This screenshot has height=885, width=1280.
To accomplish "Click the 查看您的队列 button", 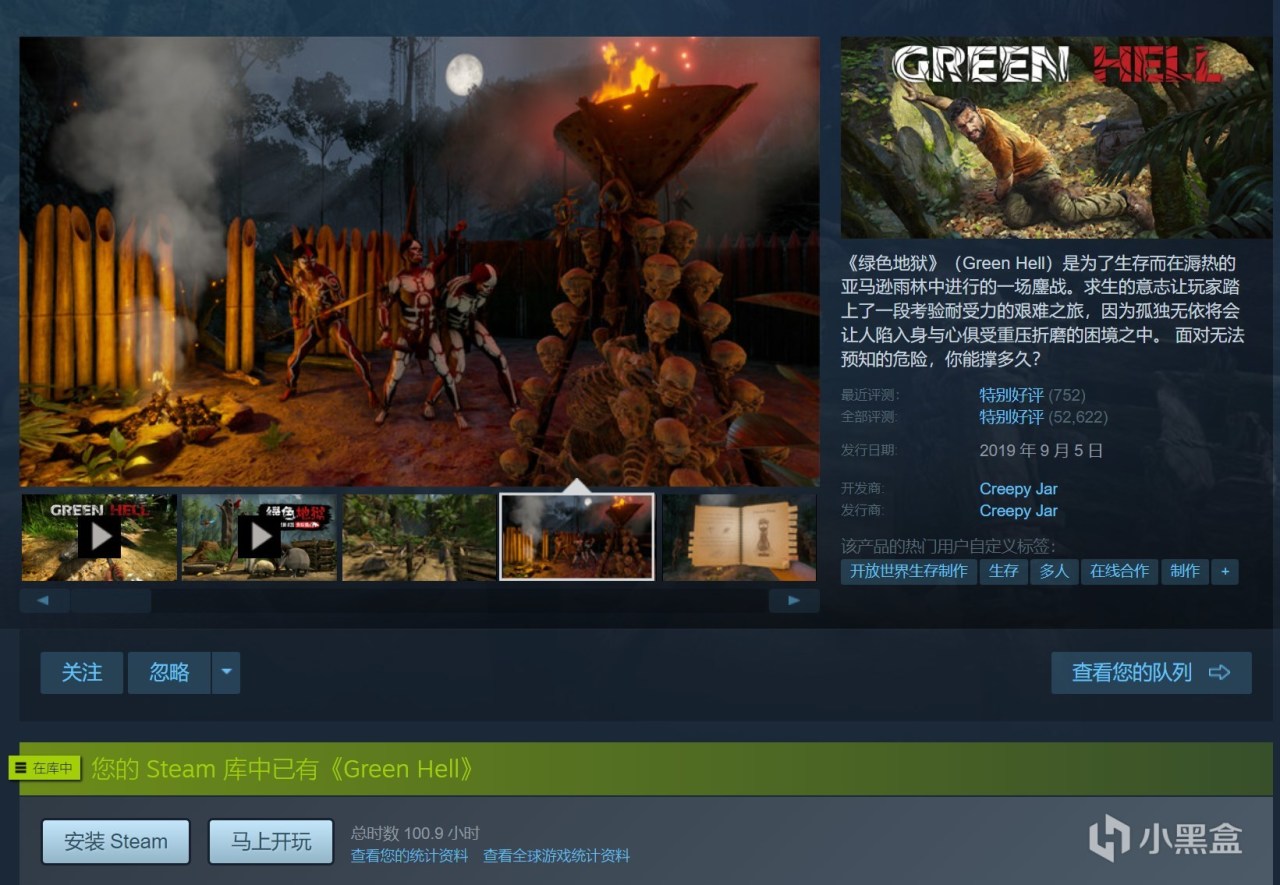I will point(1151,673).
